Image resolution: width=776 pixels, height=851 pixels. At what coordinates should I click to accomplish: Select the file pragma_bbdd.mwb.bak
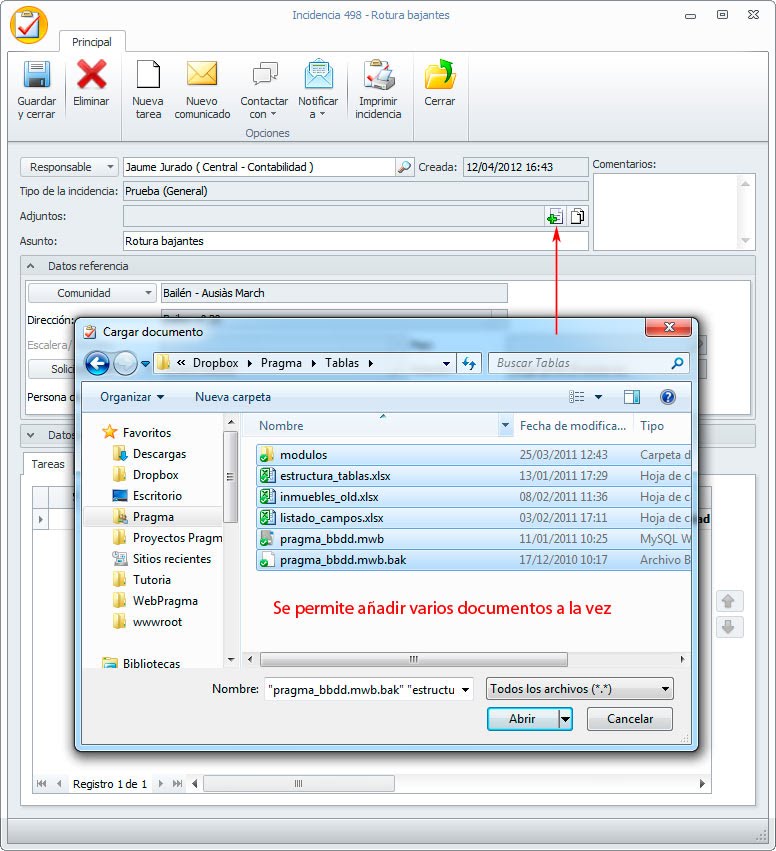(474, 560)
